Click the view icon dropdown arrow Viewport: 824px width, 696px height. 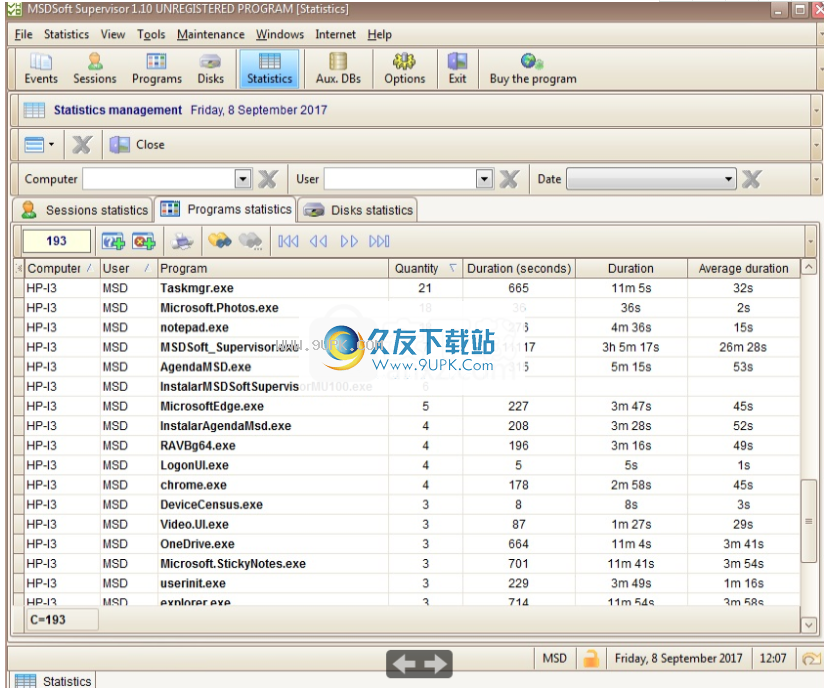pos(51,144)
